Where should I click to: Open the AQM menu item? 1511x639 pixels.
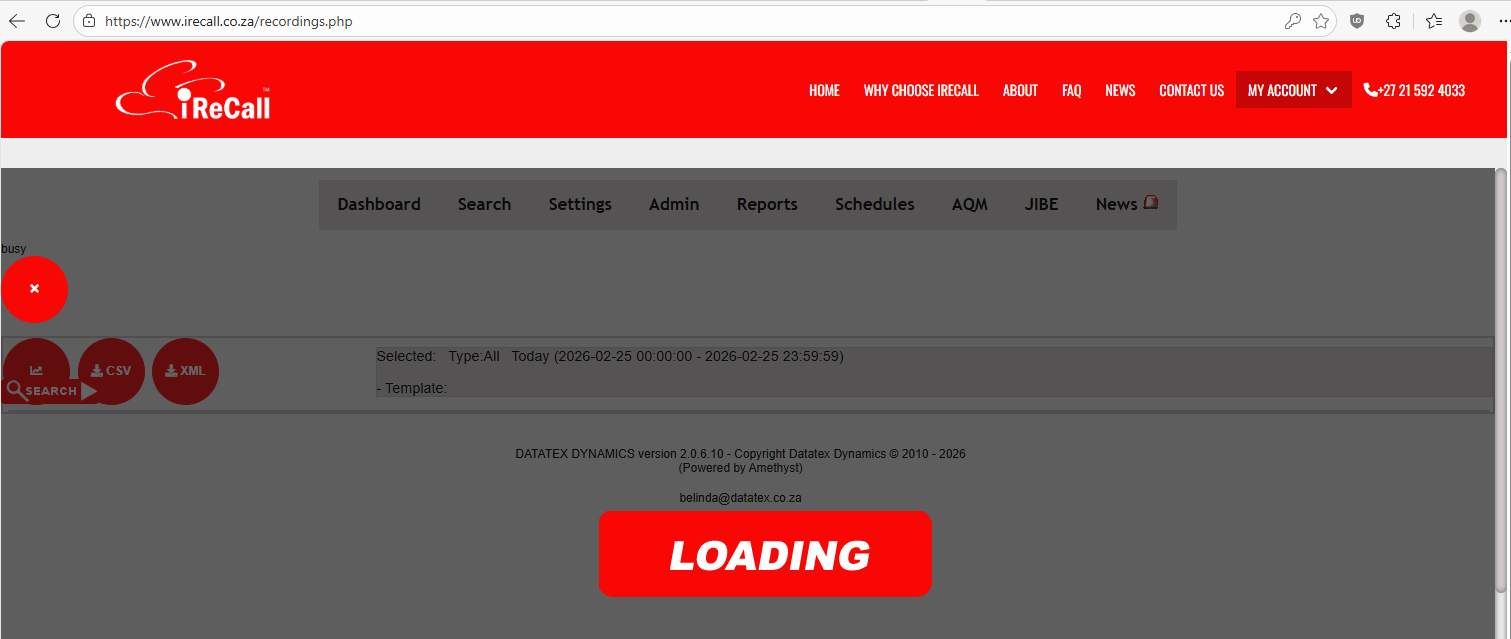click(x=969, y=204)
